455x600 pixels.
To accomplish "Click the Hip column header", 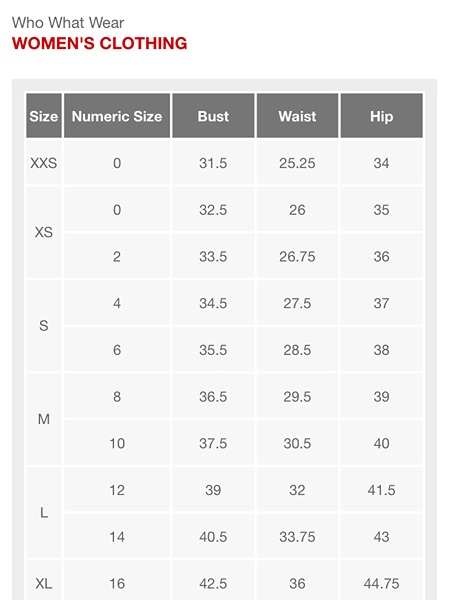I will [x=382, y=116].
